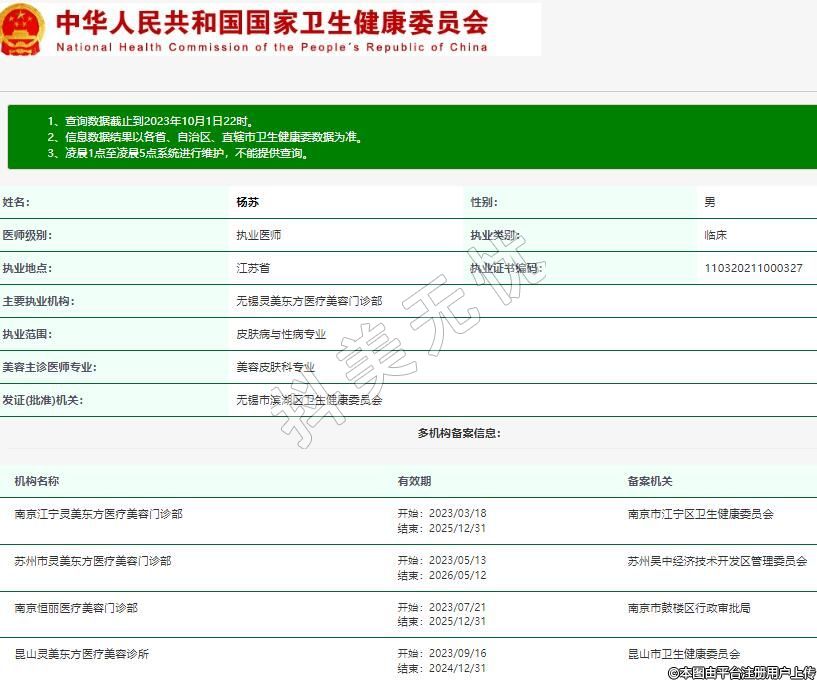Click the 多机构备案信息 section heading
Viewport: 817px width, 680px height.
pyautogui.click(x=459, y=433)
